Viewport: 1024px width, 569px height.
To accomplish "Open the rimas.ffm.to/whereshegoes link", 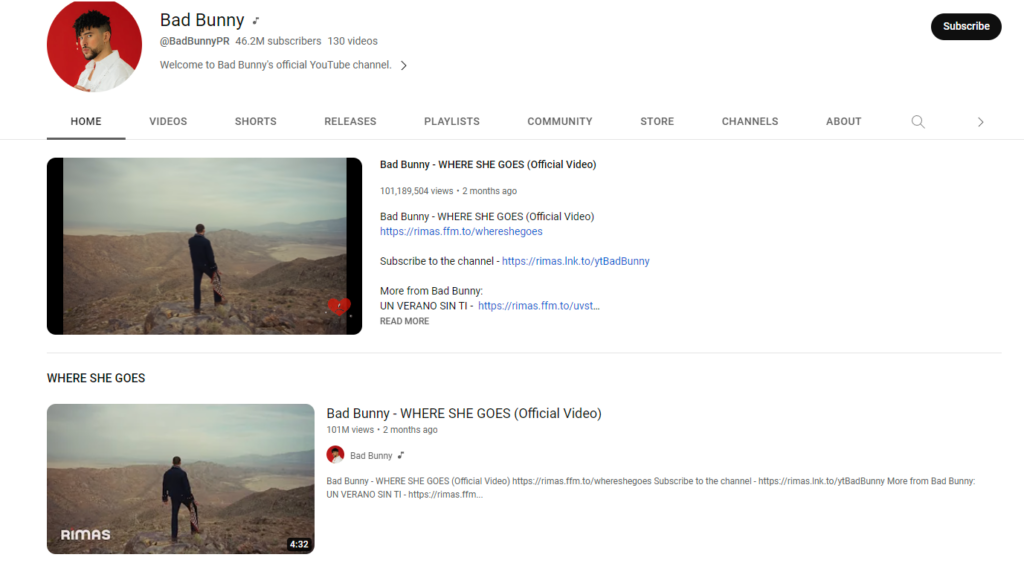I will [461, 231].
